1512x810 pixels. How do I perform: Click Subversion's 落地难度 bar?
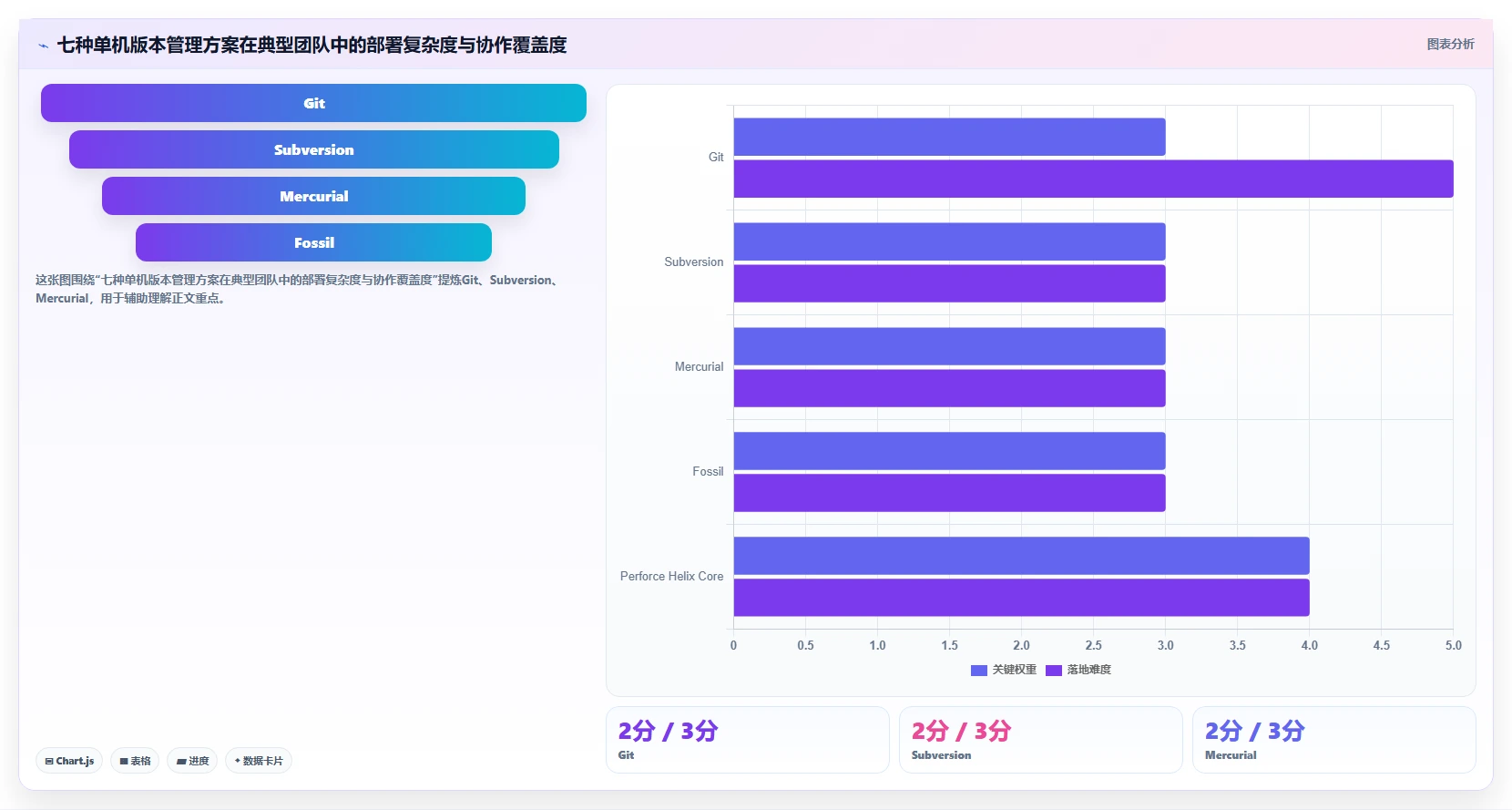(x=949, y=283)
